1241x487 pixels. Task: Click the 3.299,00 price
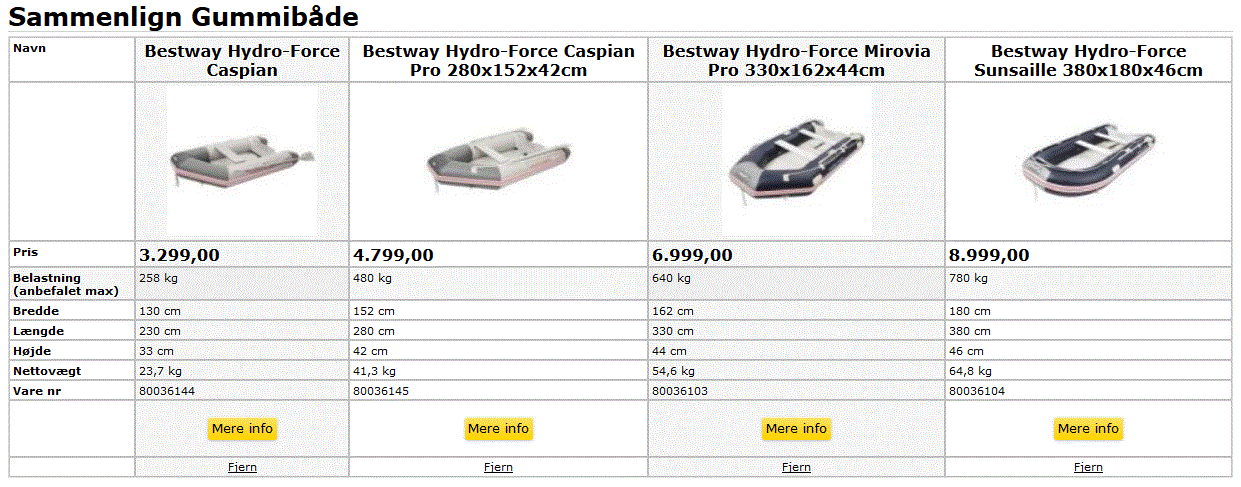(x=179, y=255)
